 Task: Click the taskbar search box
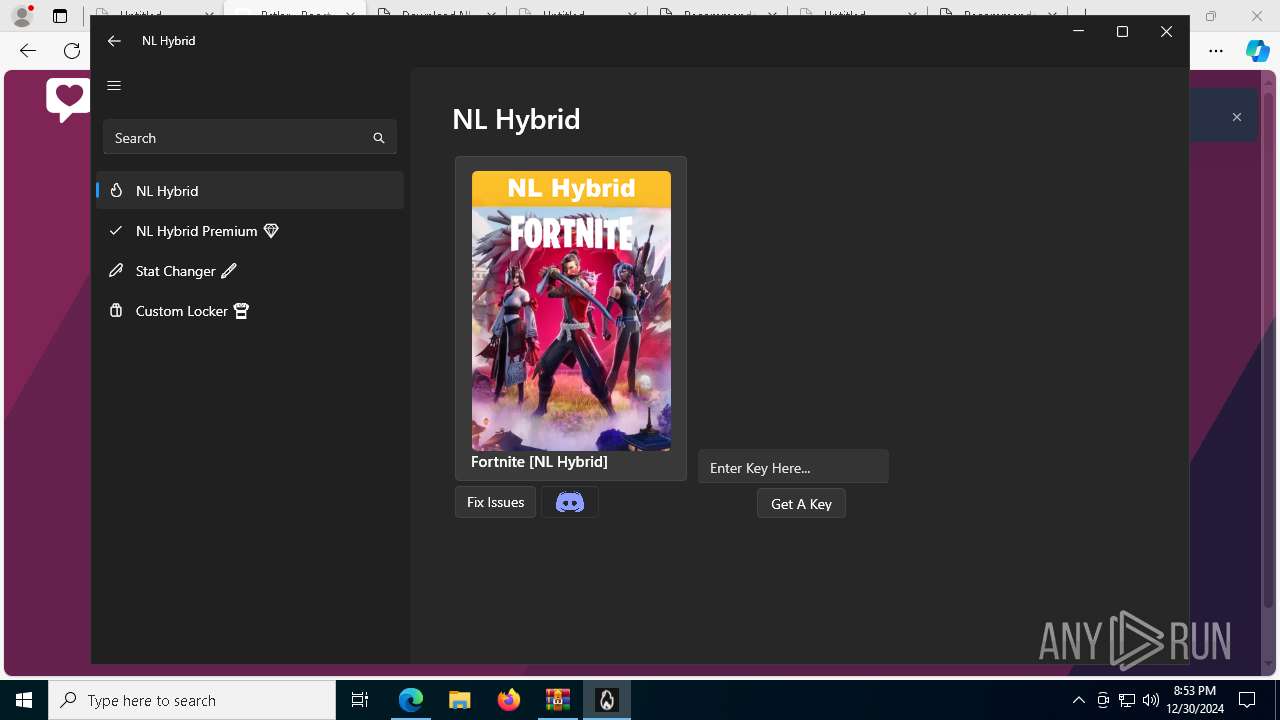click(x=192, y=700)
